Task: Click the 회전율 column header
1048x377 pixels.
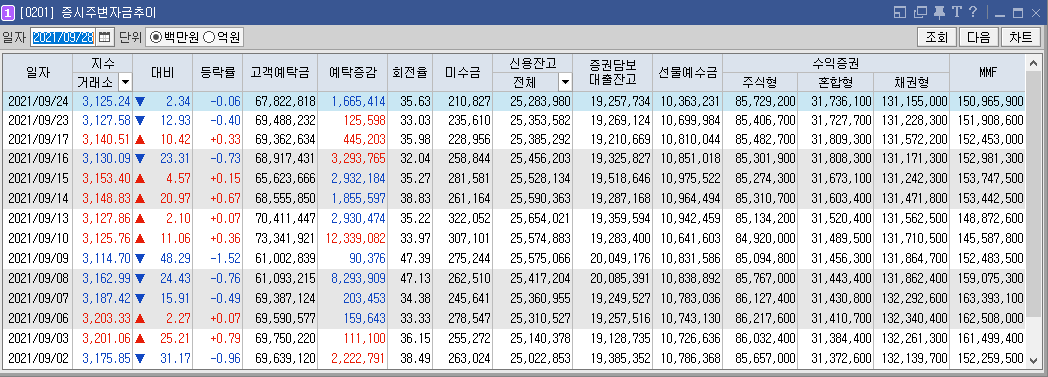Action: click(x=410, y=72)
